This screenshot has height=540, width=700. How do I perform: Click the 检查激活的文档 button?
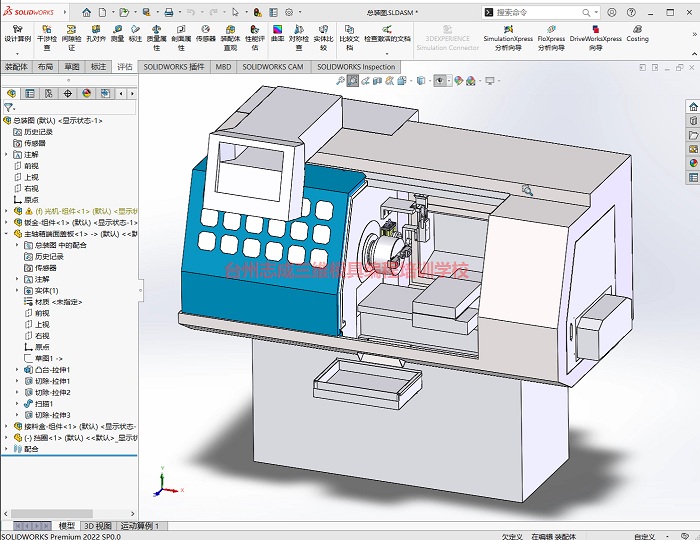387,33
